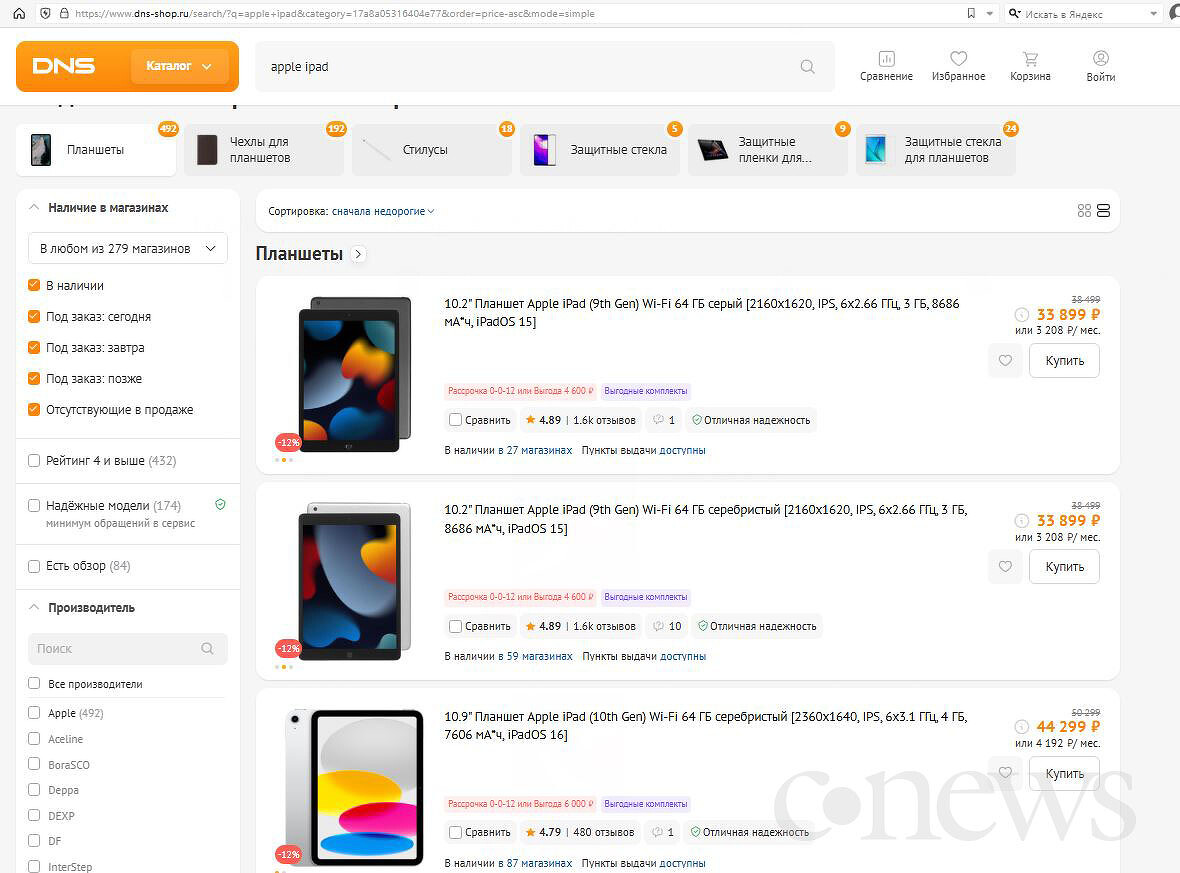This screenshot has height=873, width=1180.
Task: Select the Чехлы для планшетов category
Action: click(264, 150)
